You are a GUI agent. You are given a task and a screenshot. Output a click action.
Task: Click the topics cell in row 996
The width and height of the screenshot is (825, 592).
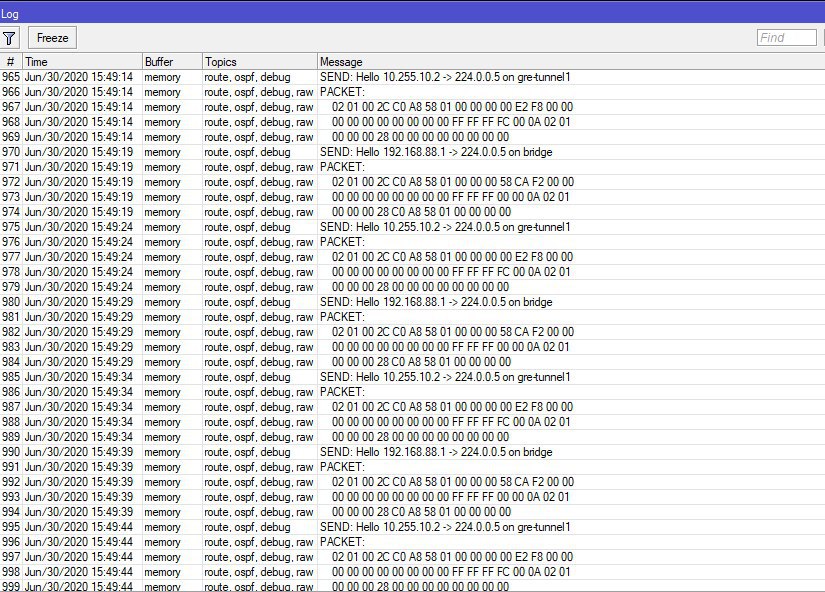[x=259, y=542]
